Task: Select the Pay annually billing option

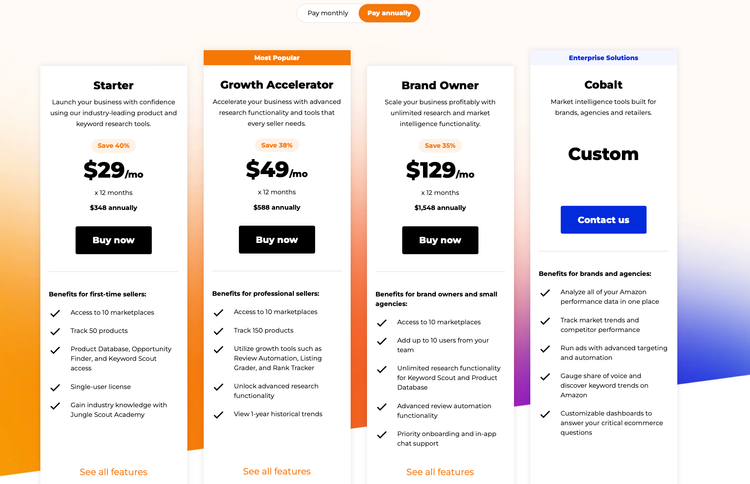Action: (389, 13)
